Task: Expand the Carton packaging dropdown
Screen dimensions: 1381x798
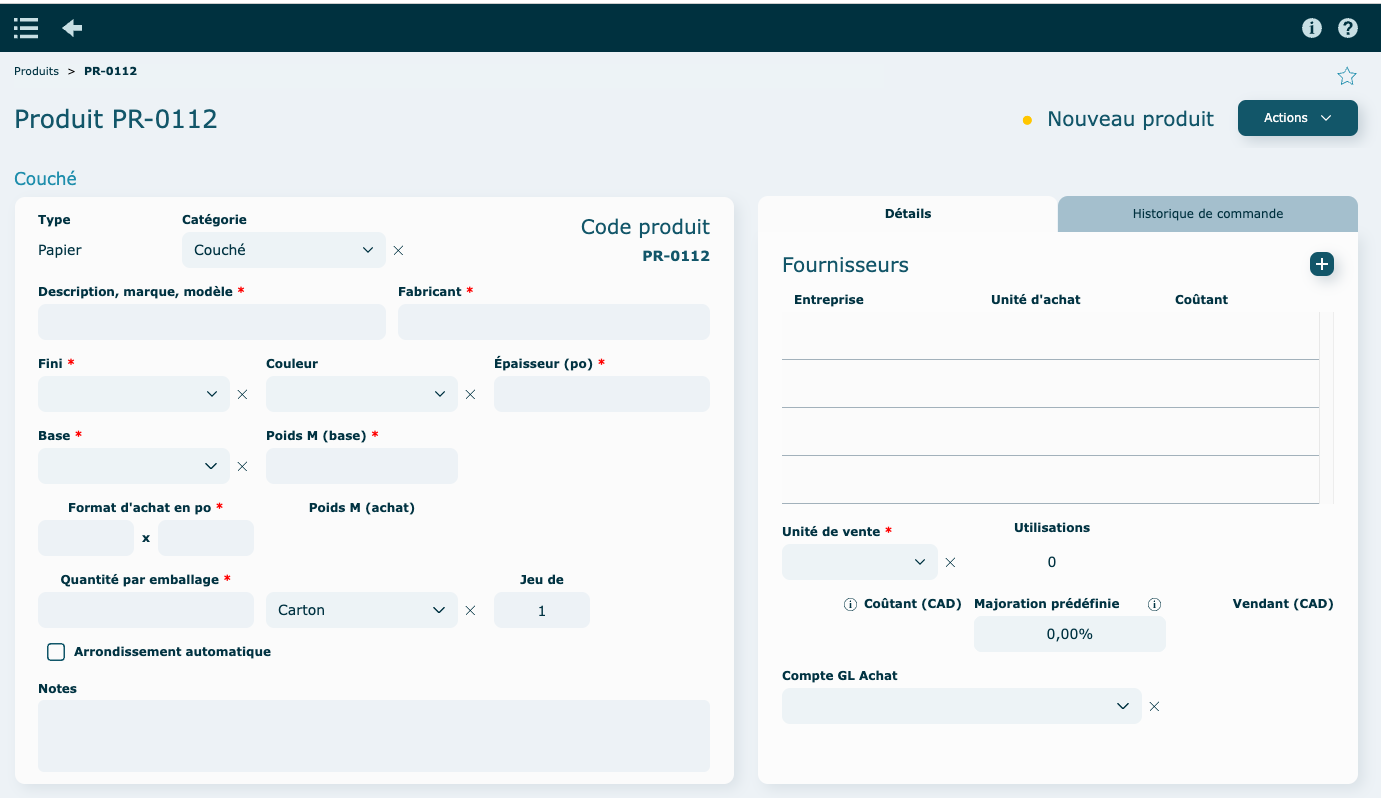Action: tap(361, 610)
